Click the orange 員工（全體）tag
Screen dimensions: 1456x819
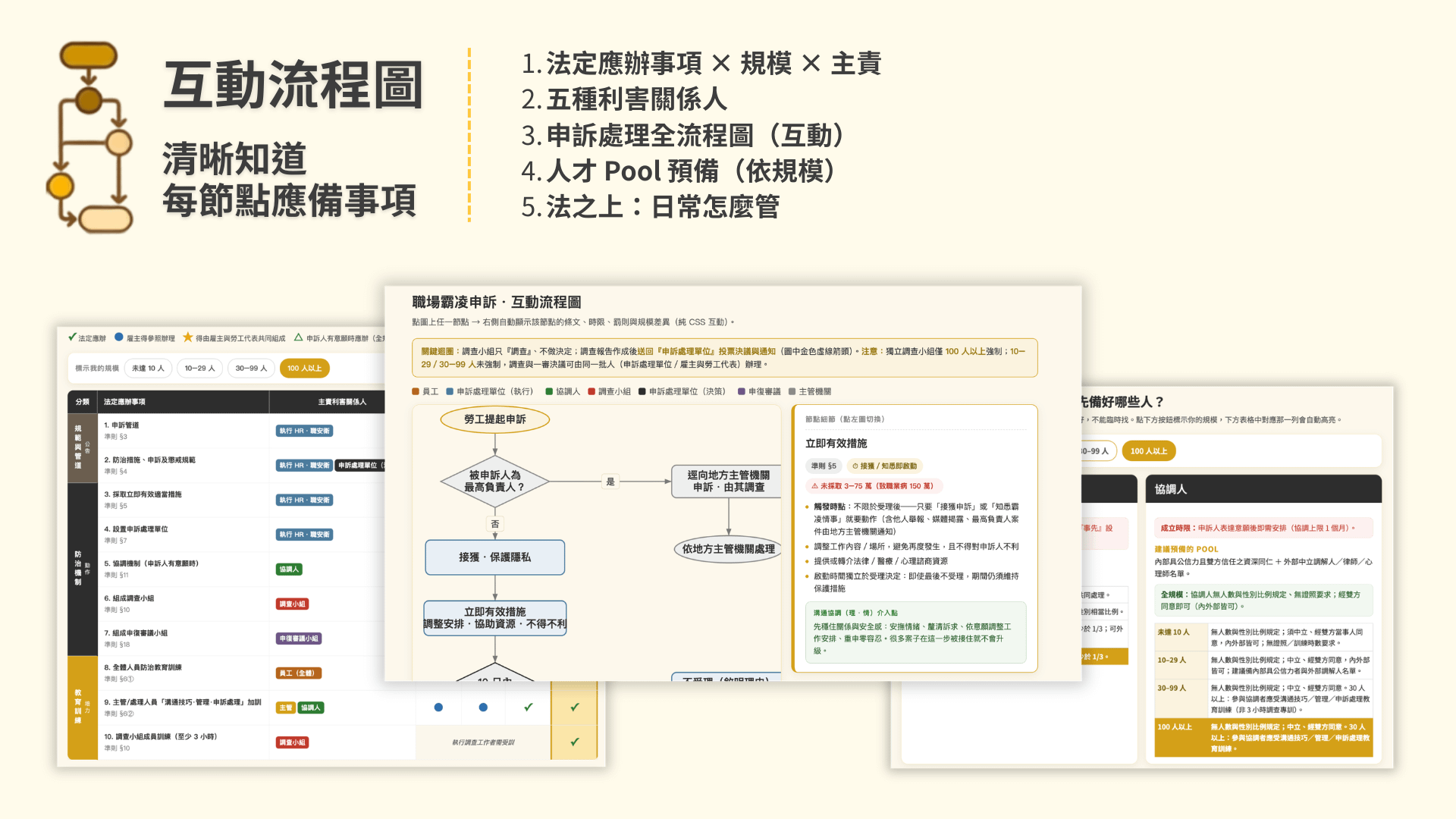[x=299, y=673]
